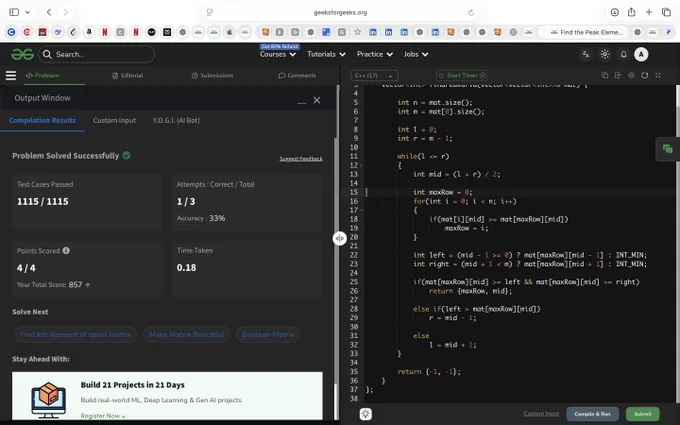Collapse code fold arrow at line 12
The image size is (680, 425).
[x=361, y=165]
